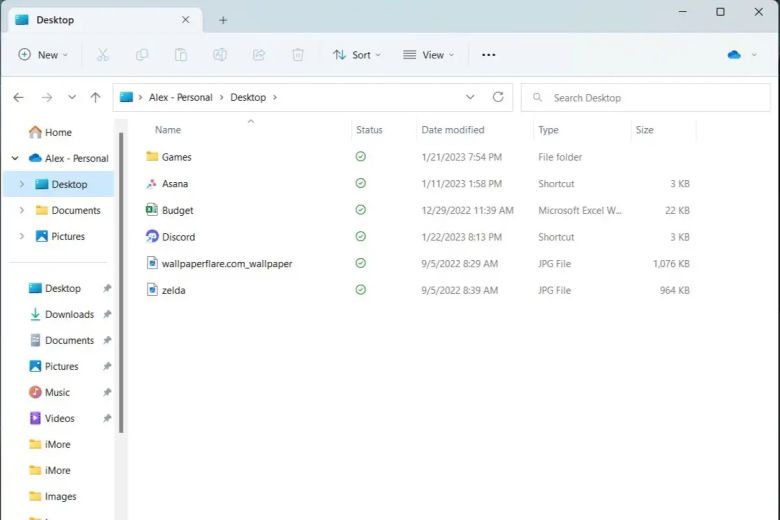Click the Copy icon in toolbar
The image size is (780, 520).
click(142, 55)
